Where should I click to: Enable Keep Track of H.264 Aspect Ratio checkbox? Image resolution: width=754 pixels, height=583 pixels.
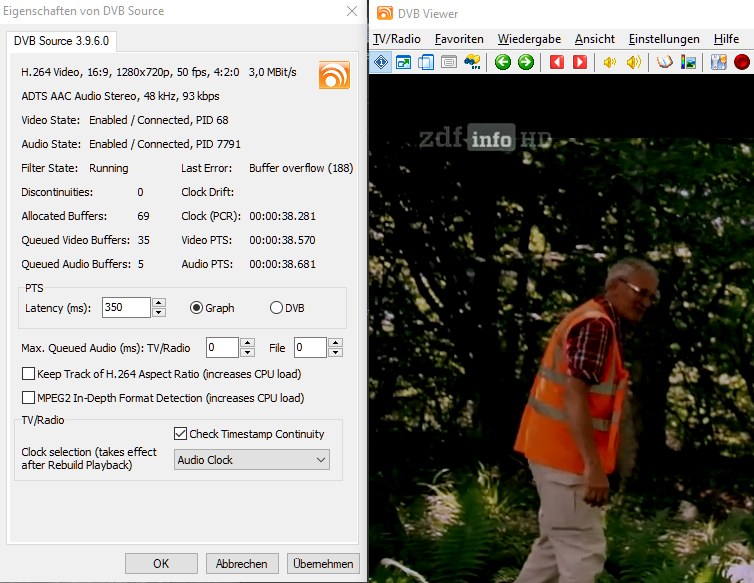coord(28,374)
